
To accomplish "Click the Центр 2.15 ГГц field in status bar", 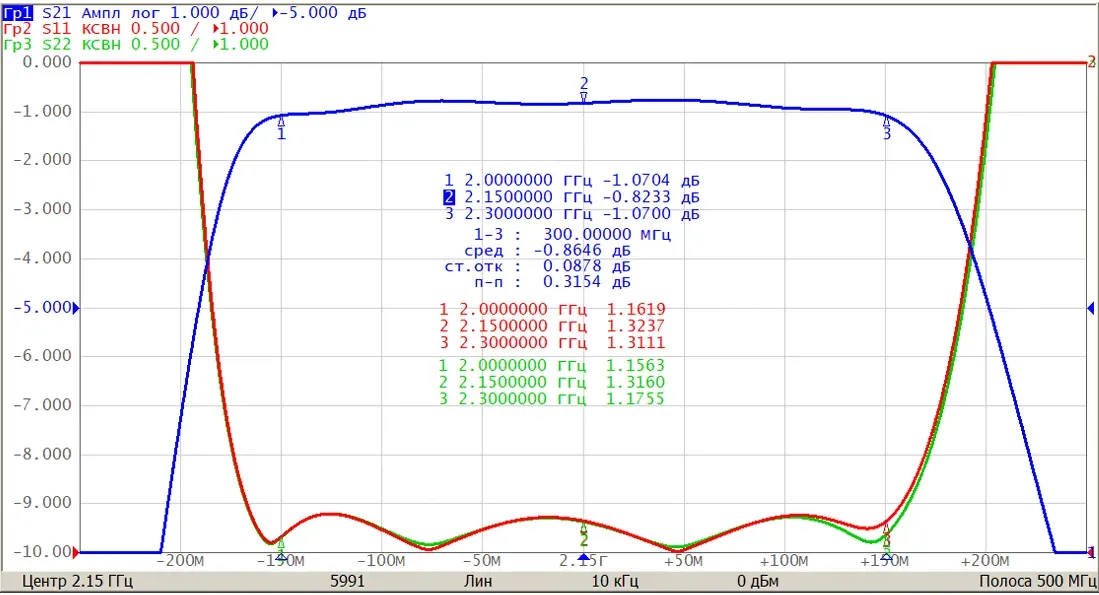I will (x=77, y=581).
